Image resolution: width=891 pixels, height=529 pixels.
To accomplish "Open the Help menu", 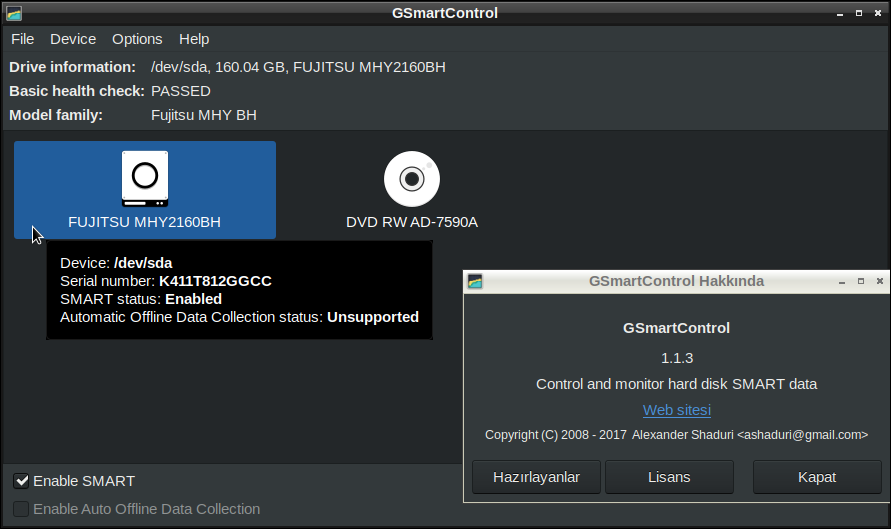I will [194, 39].
